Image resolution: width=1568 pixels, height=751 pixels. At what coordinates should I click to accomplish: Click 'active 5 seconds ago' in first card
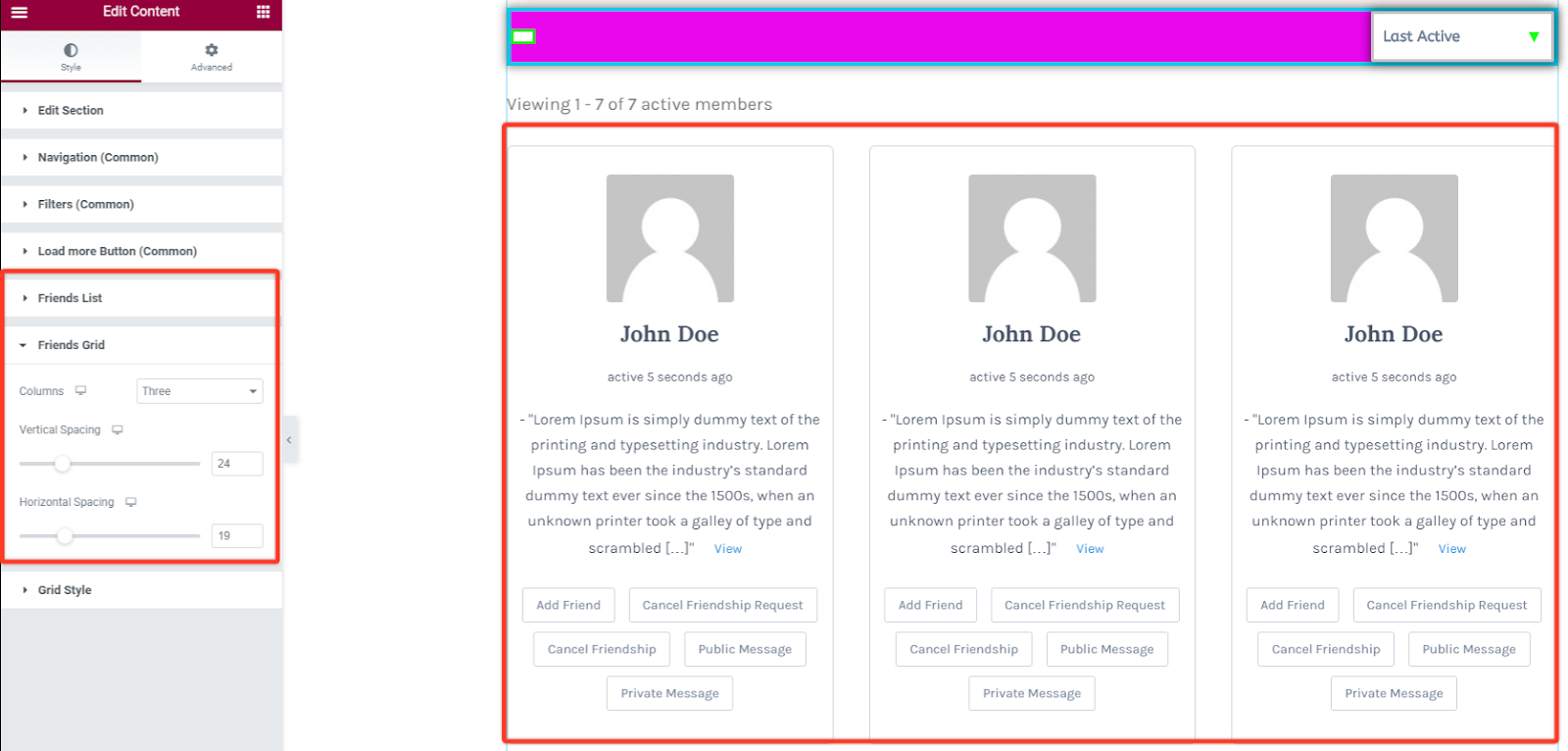pos(669,377)
